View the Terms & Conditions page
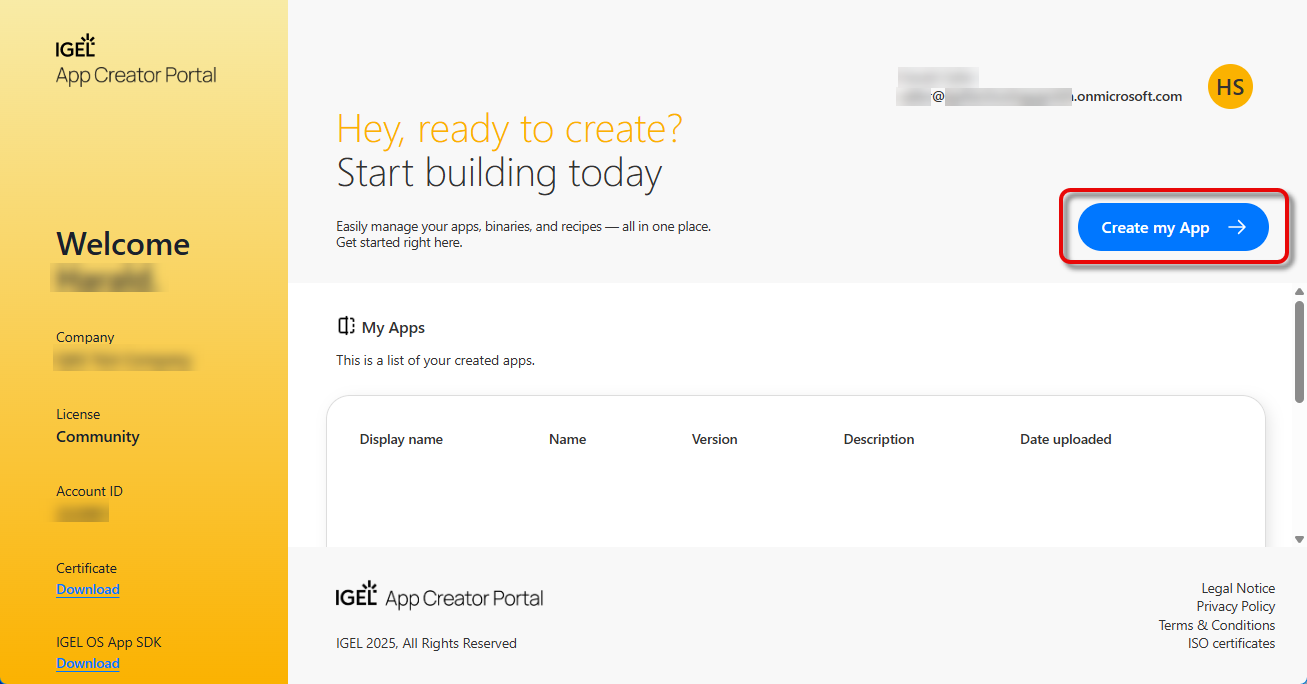1307x684 pixels. pyautogui.click(x=1216, y=625)
